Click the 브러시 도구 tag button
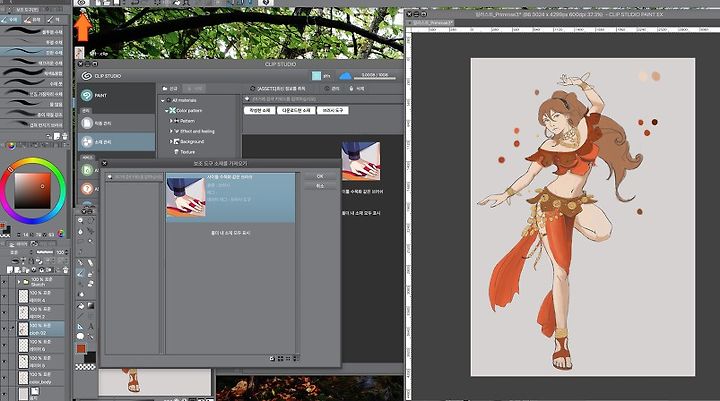This screenshot has width=720, height=401. tap(333, 110)
